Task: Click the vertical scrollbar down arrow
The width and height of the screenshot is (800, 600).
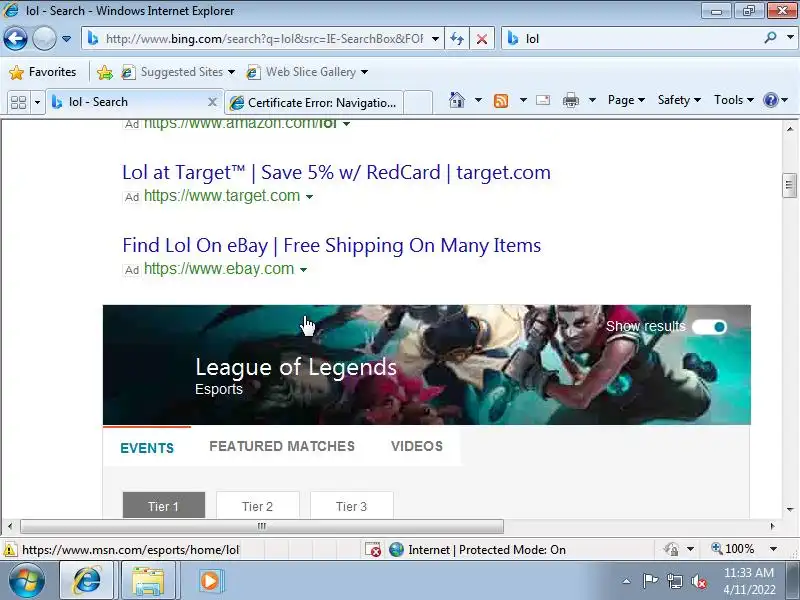Action: coord(790,510)
